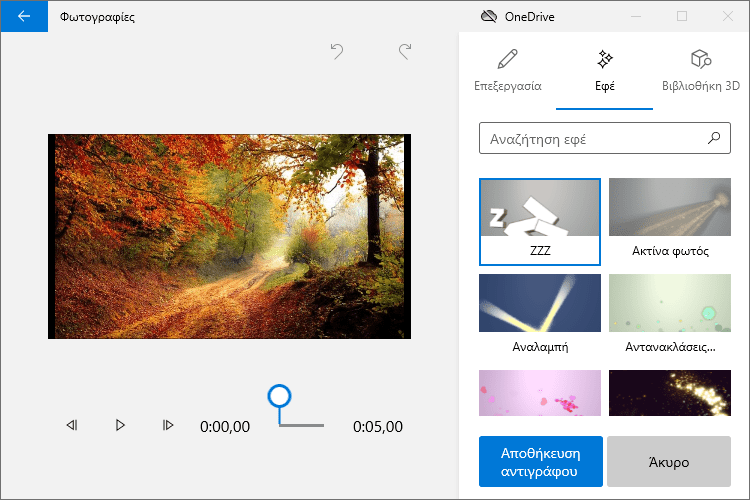Go back using the arrow button
The image size is (750, 500).
[24, 16]
